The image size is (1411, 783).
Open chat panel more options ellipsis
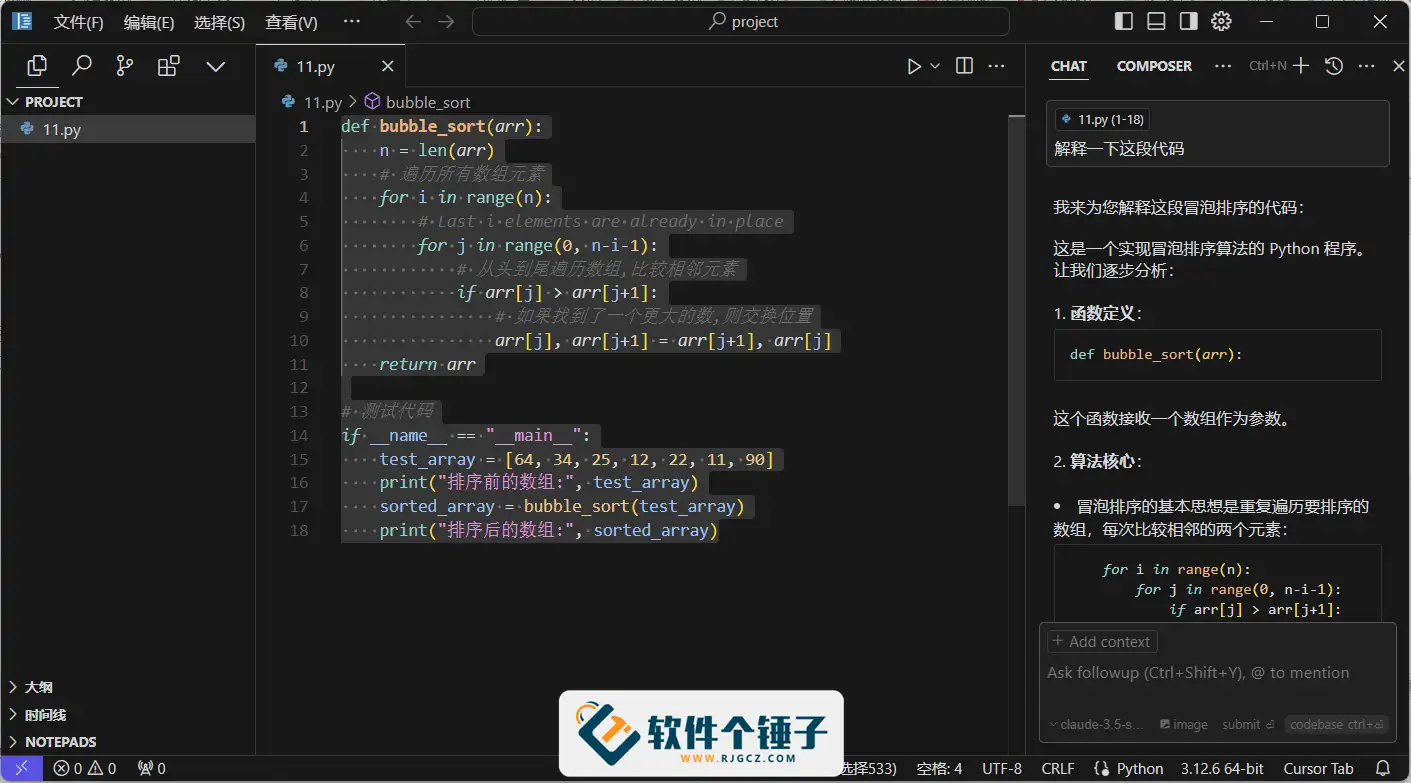point(1367,66)
